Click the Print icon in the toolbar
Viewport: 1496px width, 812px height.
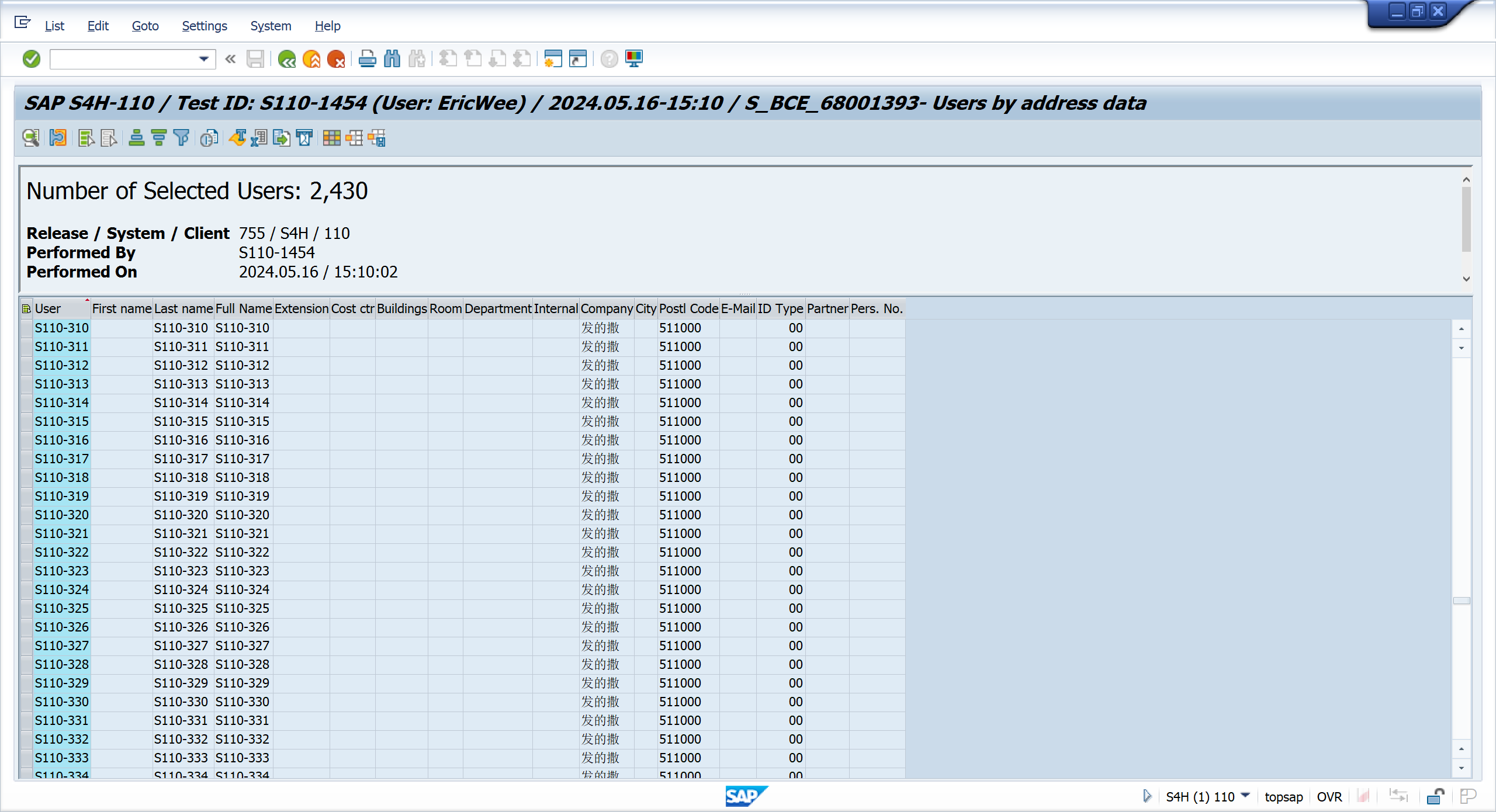[x=367, y=59]
